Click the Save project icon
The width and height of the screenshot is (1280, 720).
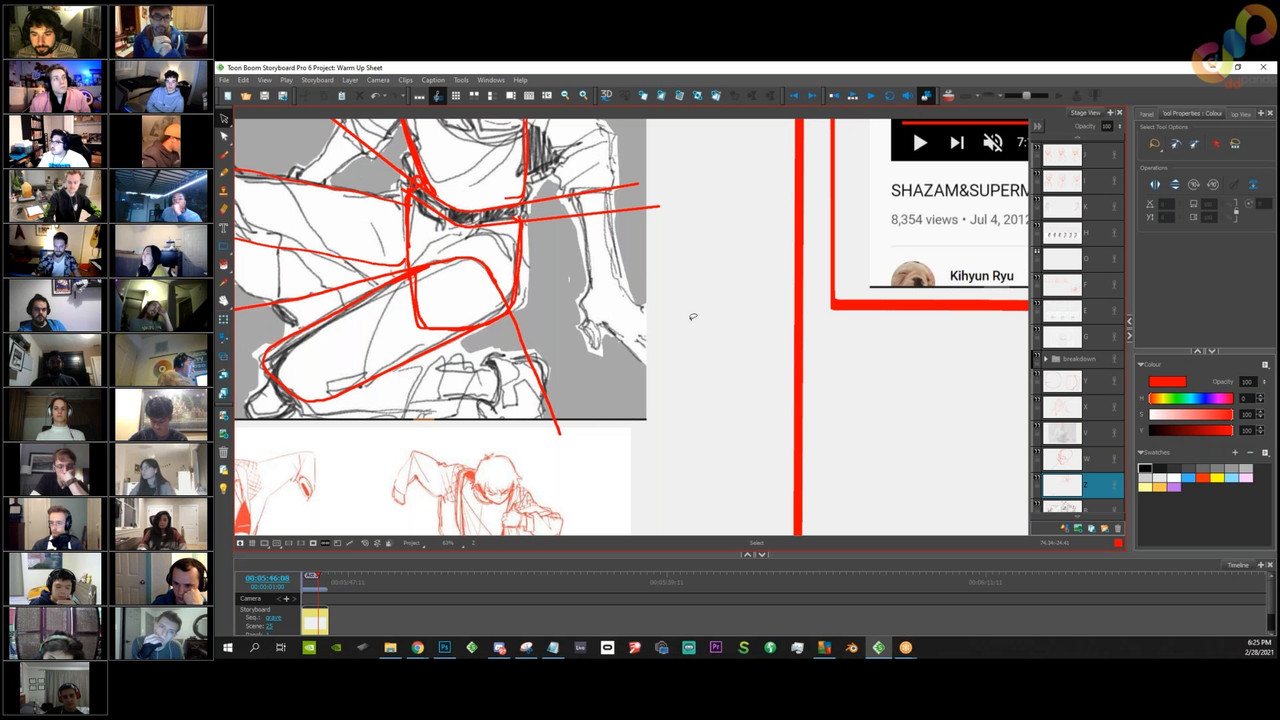coord(264,96)
